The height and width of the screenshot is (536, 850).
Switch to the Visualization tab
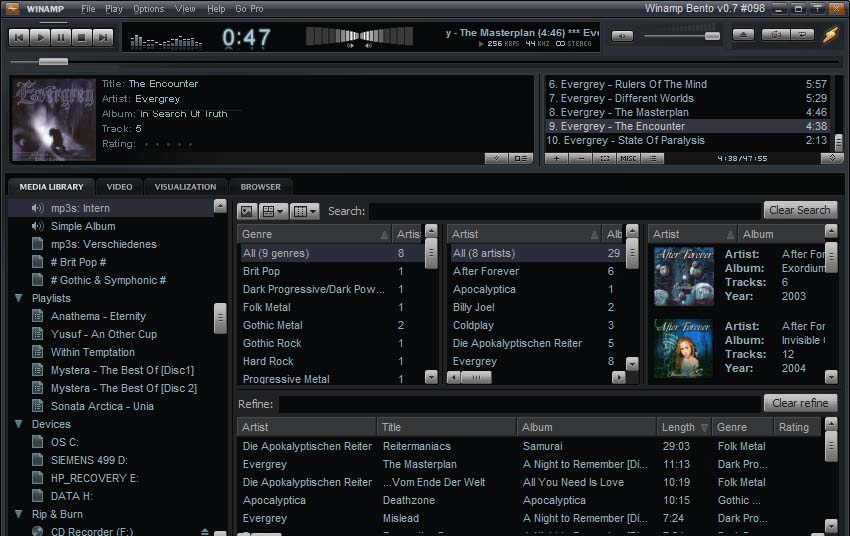[x=185, y=186]
